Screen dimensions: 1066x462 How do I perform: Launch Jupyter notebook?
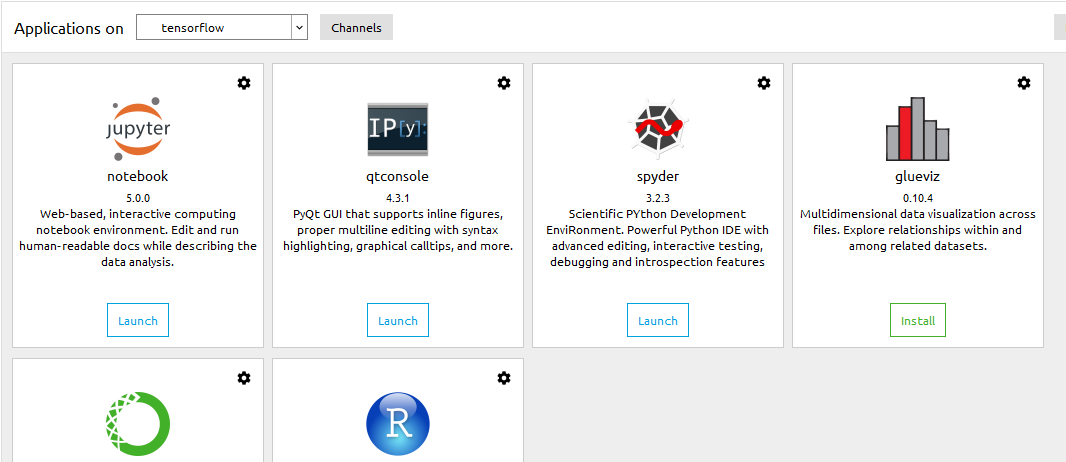(x=138, y=321)
